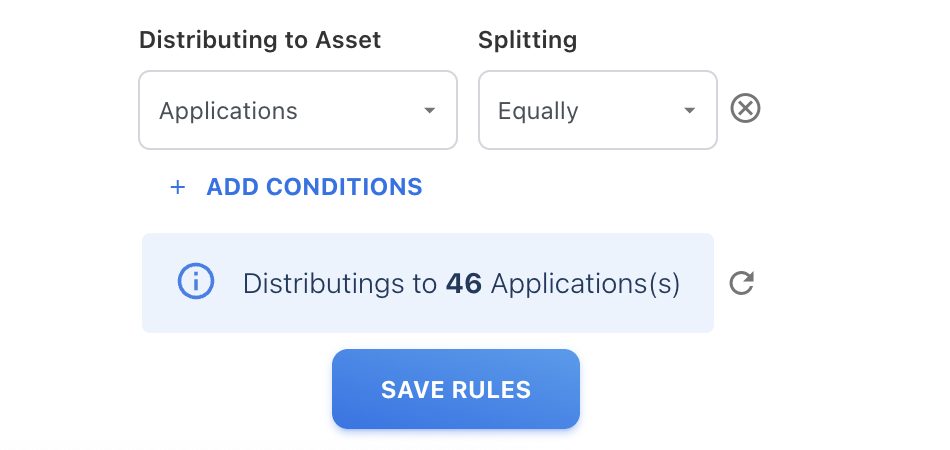
Task: Open the Distributing to Asset dropdown
Action: point(297,110)
